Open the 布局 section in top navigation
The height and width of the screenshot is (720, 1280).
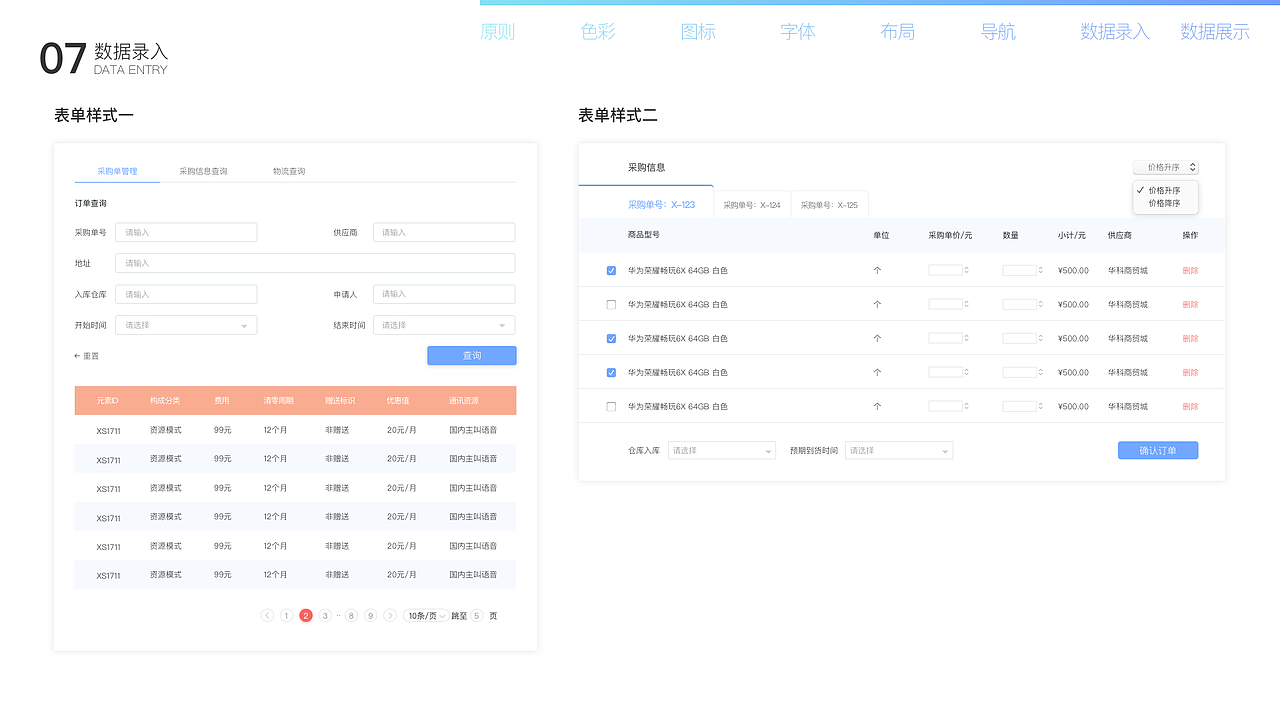tap(898, 32)
